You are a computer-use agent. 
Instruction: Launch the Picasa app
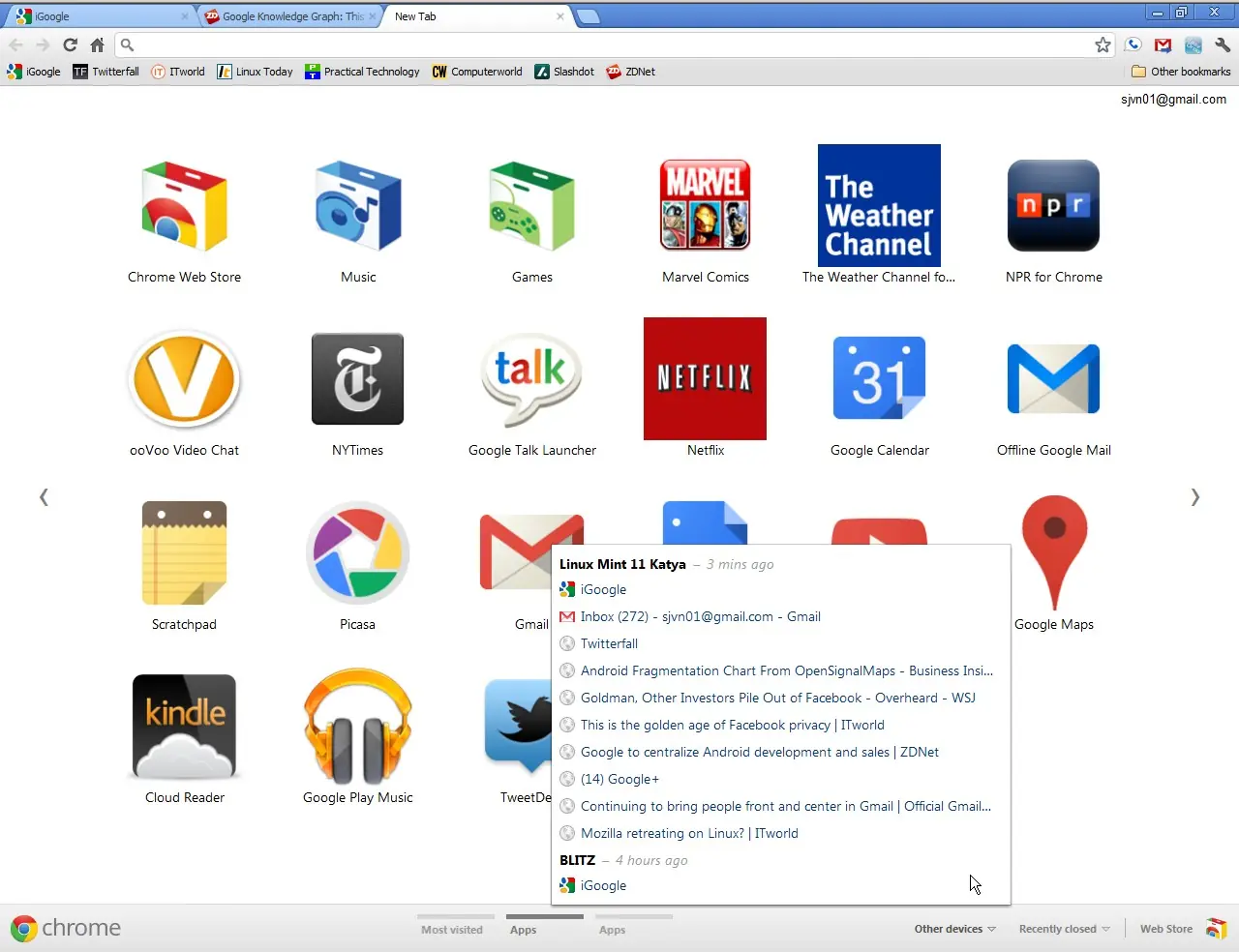click(x=357, y=553)
